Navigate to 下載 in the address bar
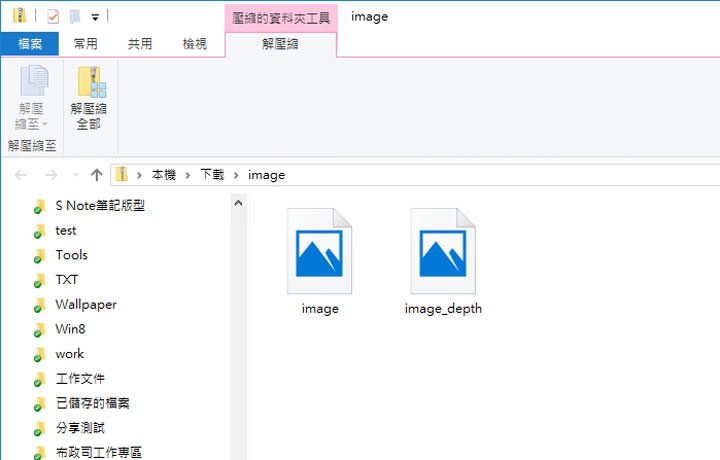This screenshot has height=460, width=720. point(212,175)
